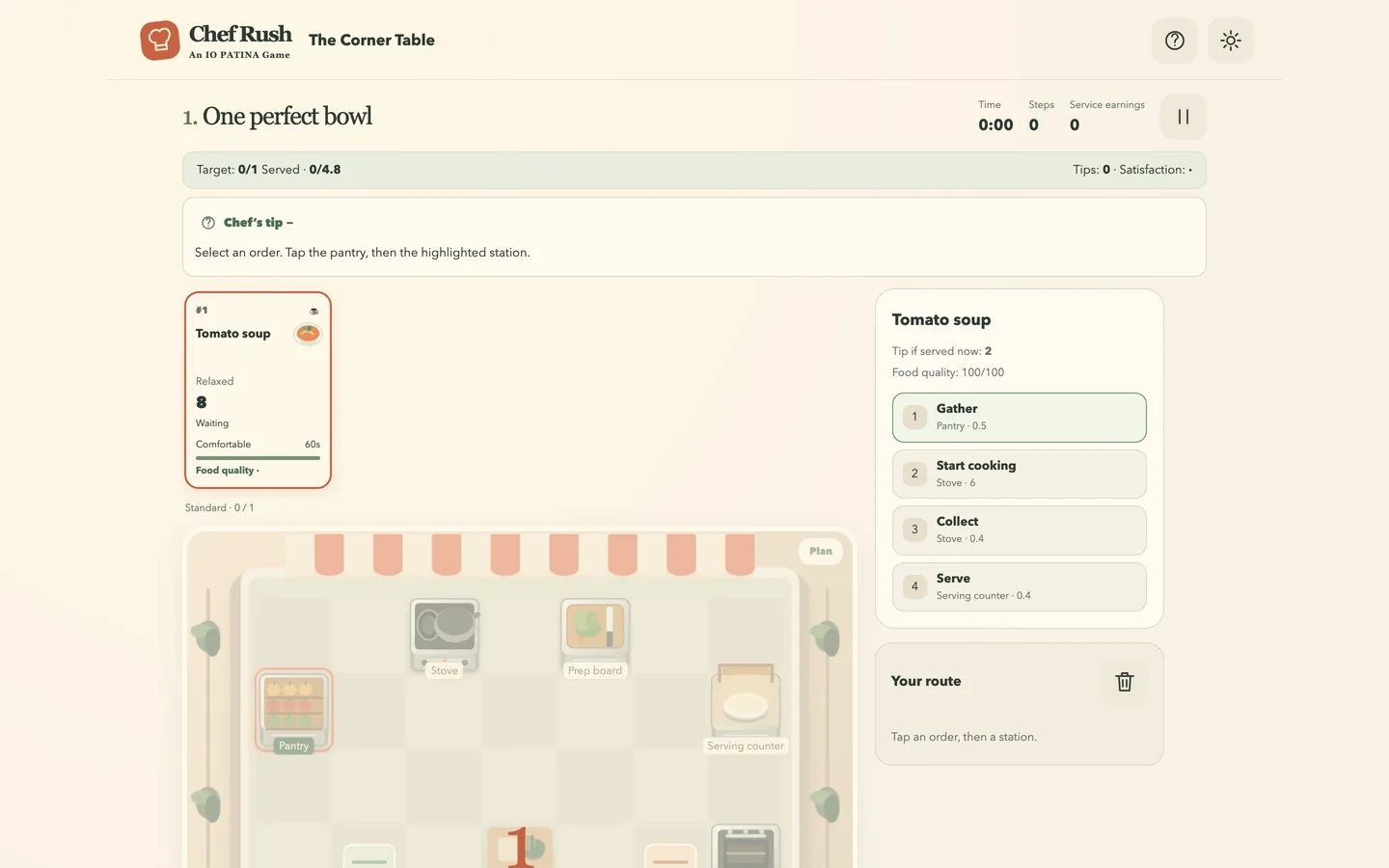
Task: Clear your route with the trash icon
Action: click(x=1124, y=682)
